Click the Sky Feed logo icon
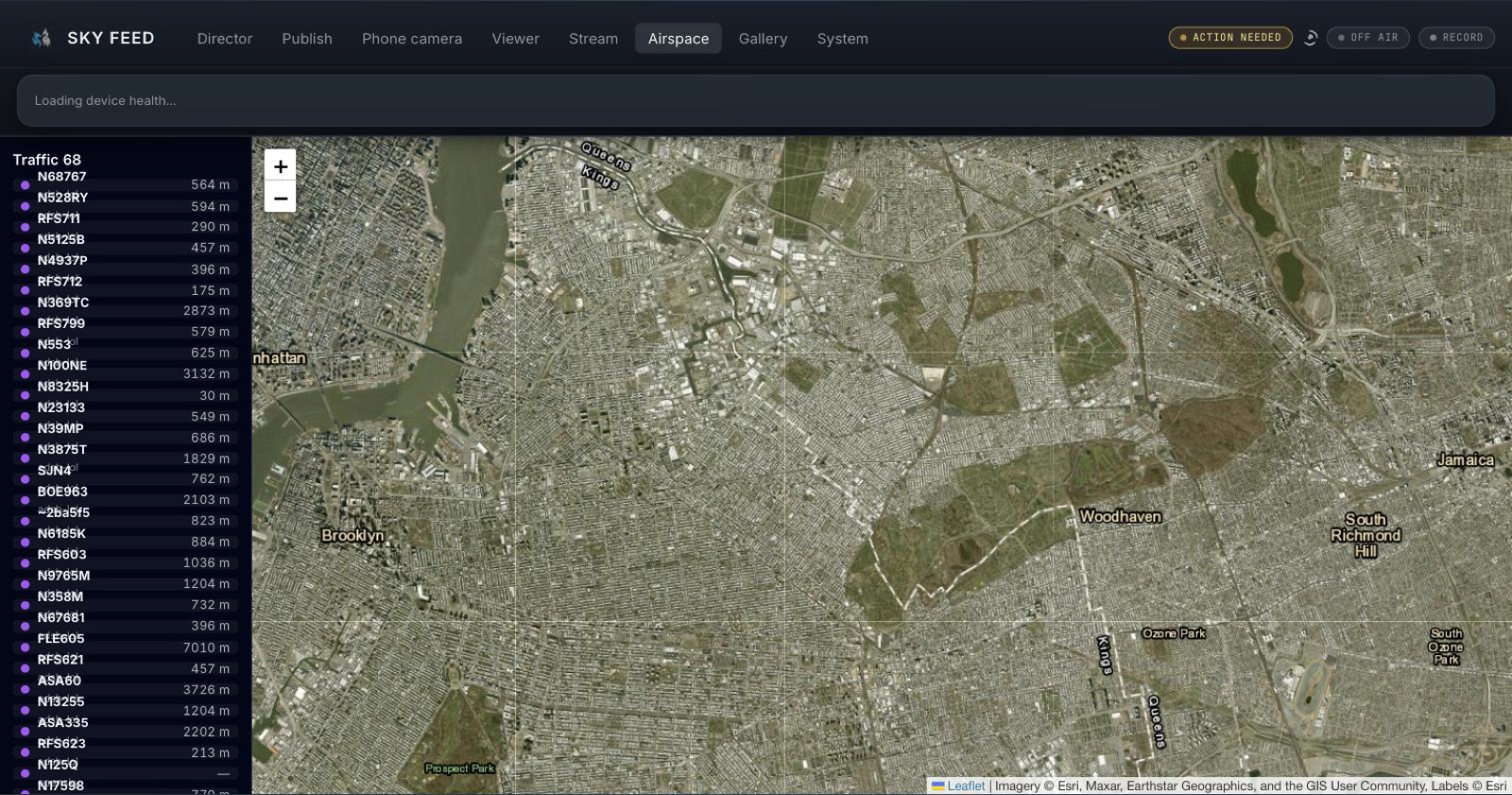The height and width of the screenshot is (795, 1512). (41, 38)
